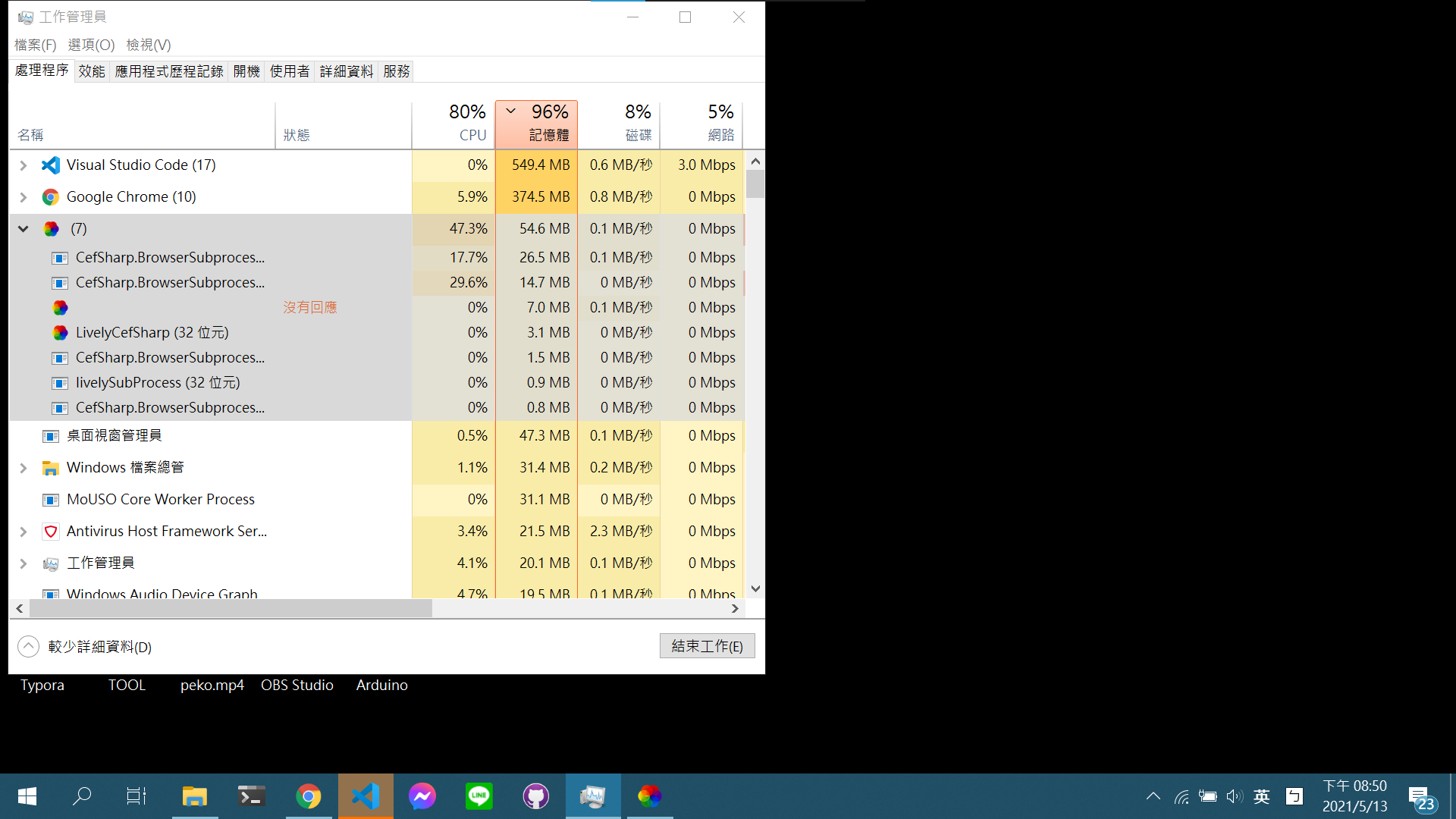This screenshot has height=819, width=1456.
Task: Switch to the 服務 tab
Action: (x=397, y=71)
